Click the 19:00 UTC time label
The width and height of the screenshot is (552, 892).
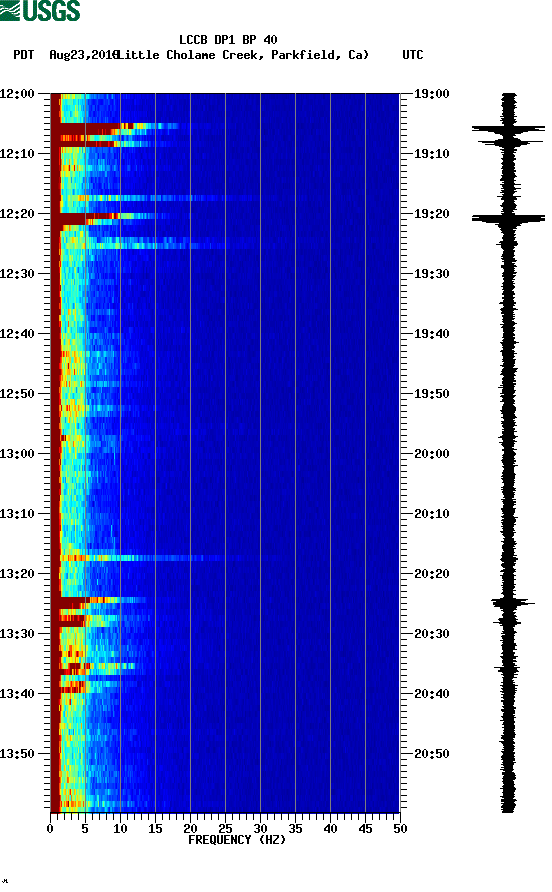pyautogui.click(x=431, y=94)
